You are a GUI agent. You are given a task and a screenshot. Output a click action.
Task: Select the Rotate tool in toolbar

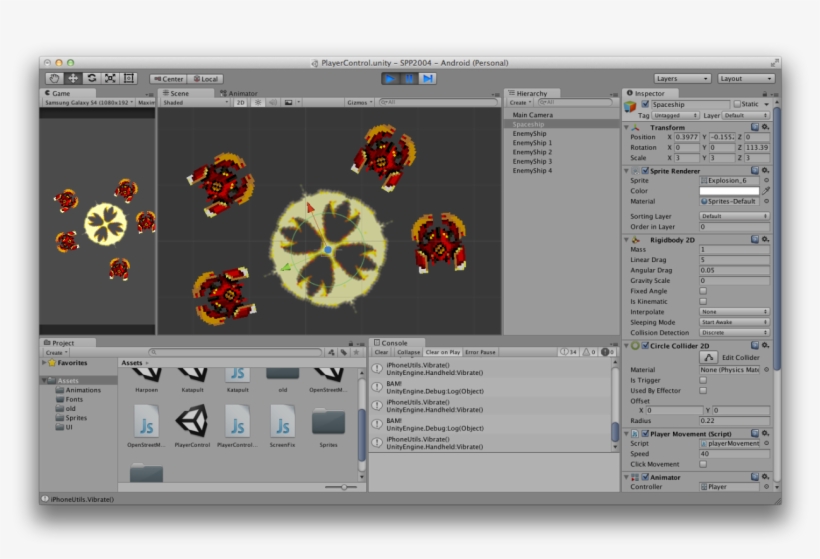[91, 78]
